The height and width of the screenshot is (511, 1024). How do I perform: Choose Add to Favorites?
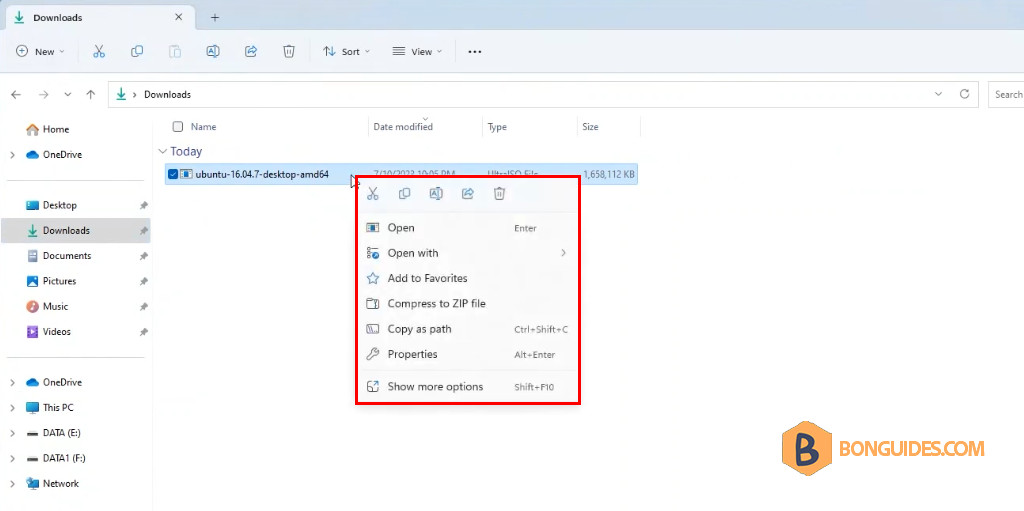[468, 278]
